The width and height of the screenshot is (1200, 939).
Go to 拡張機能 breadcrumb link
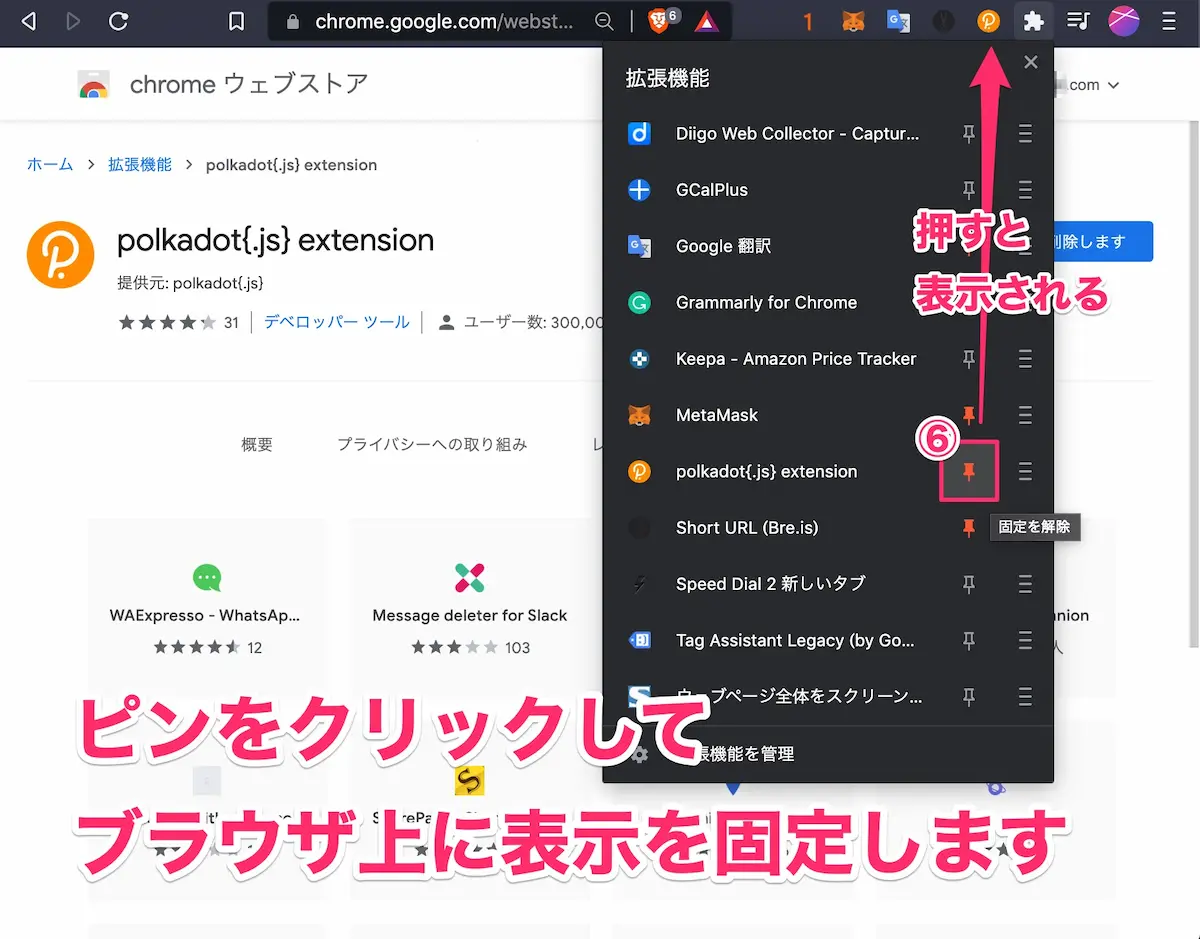[140, 165]
